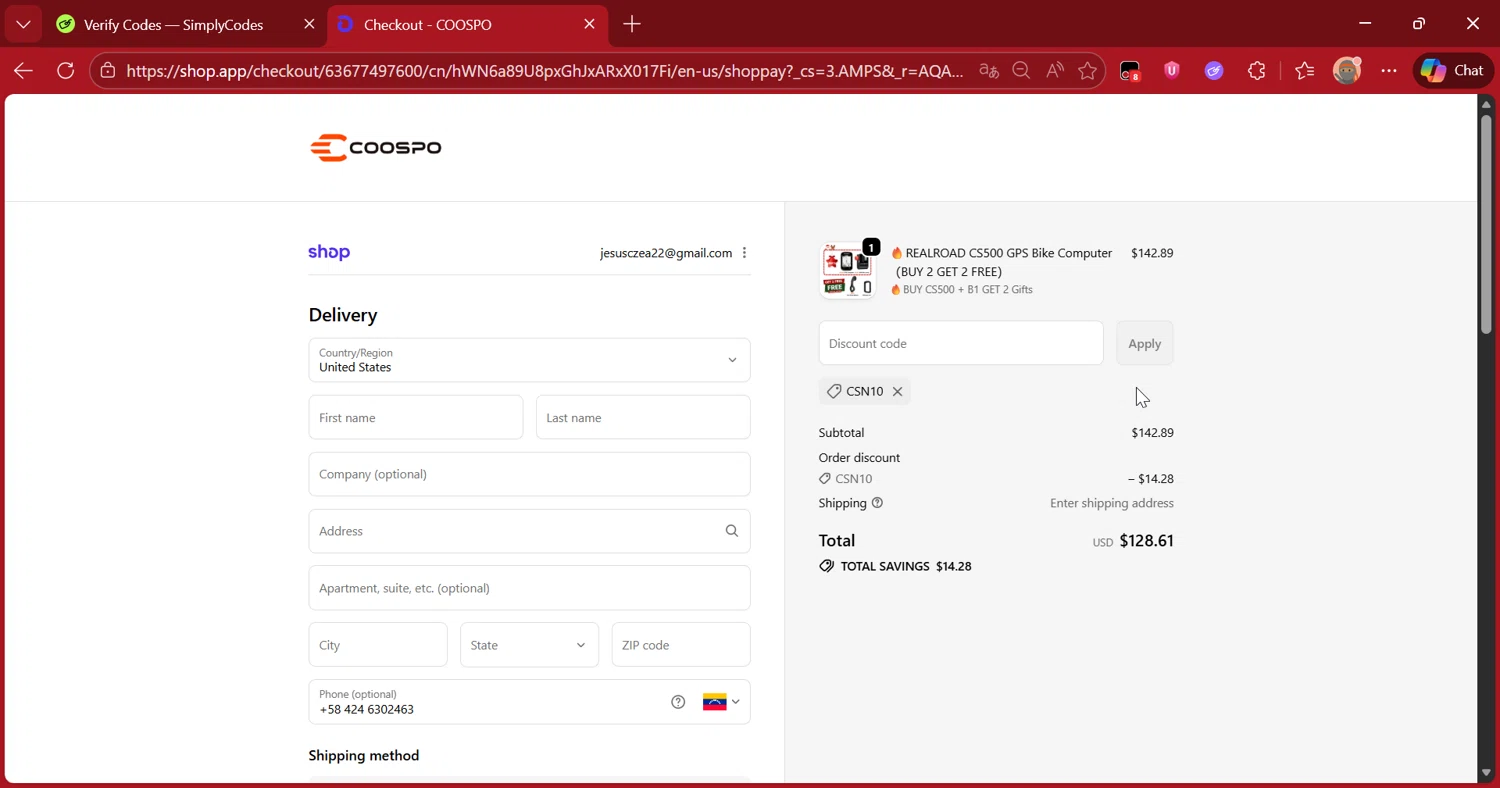Click the Company (optional) field
The image size is (1500, 788).
(x=529, y=474)
